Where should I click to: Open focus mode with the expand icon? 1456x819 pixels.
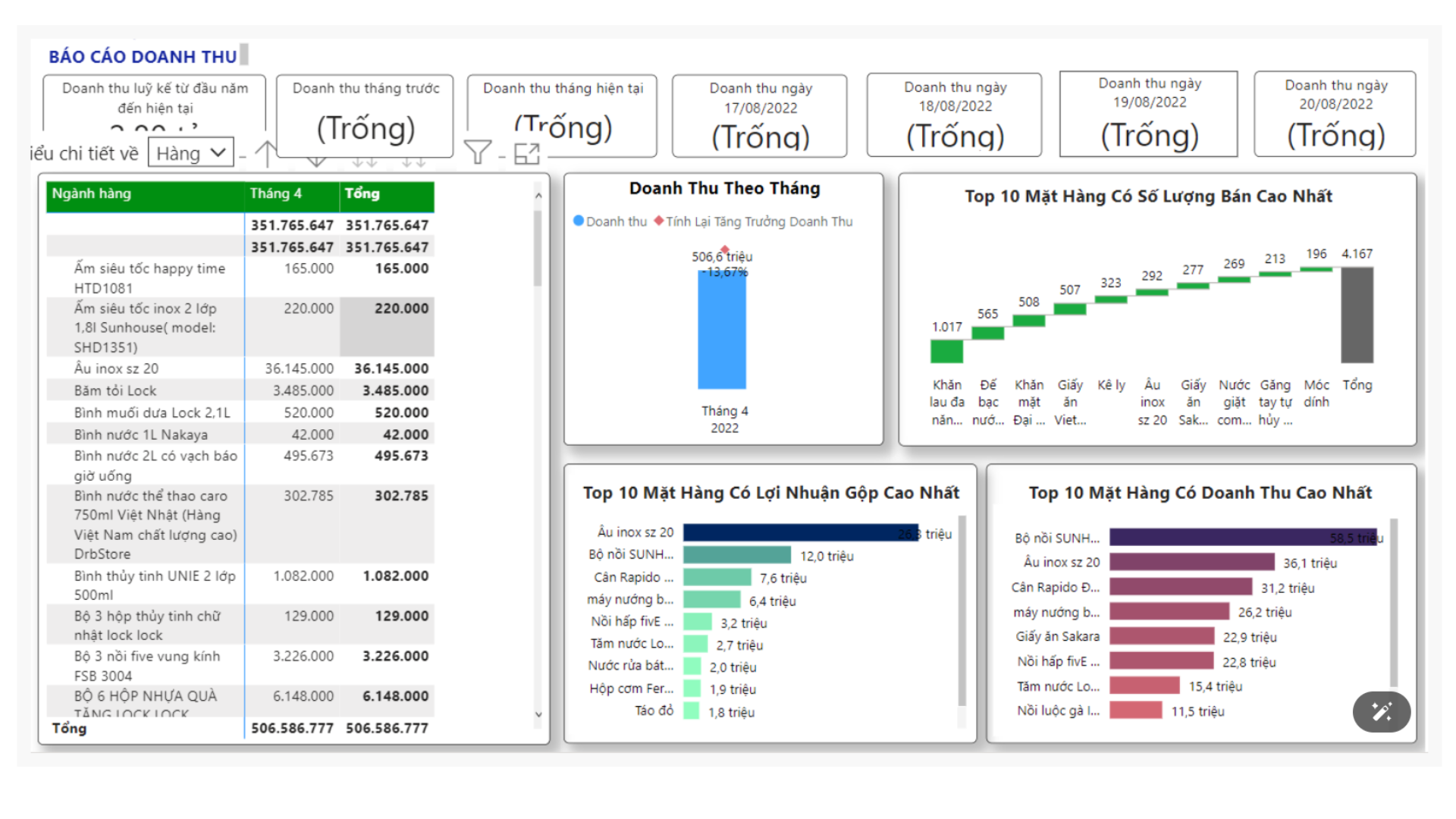(526, 154)
